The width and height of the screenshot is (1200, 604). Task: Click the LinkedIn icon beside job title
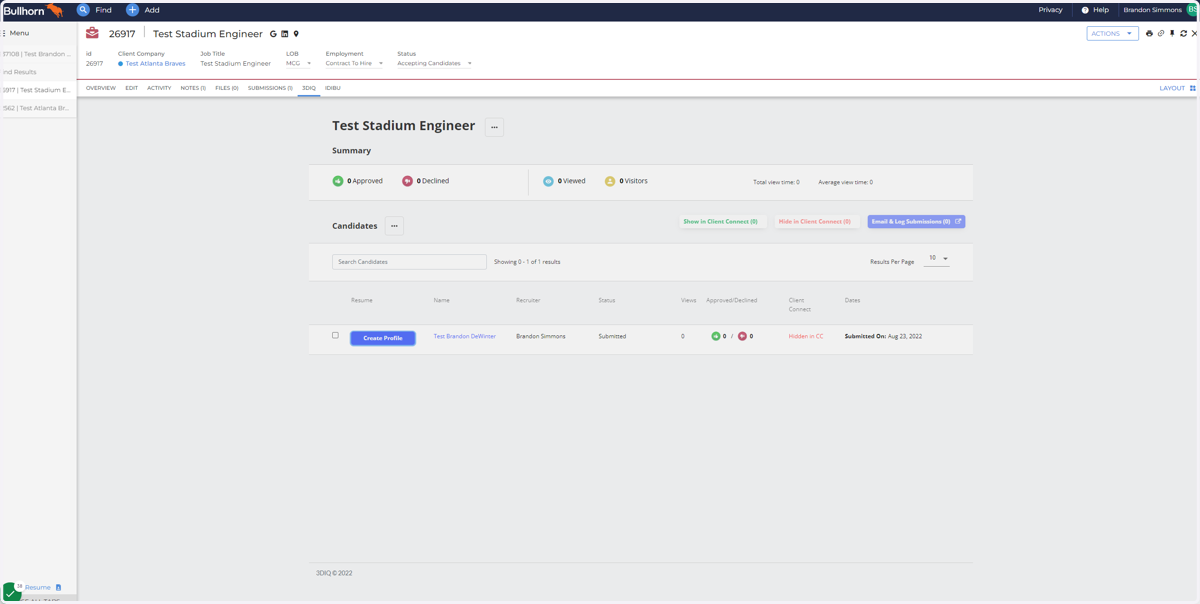coord(285,34)
